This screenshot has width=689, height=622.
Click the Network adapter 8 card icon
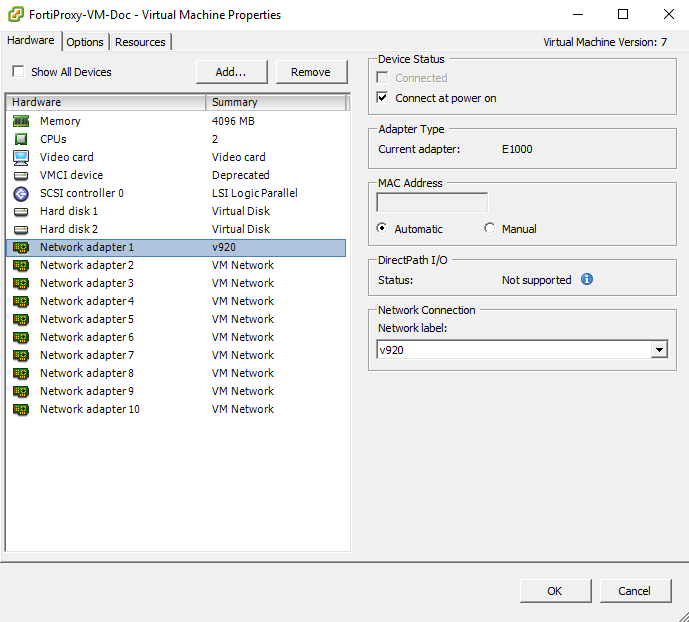tap(21, 373)
